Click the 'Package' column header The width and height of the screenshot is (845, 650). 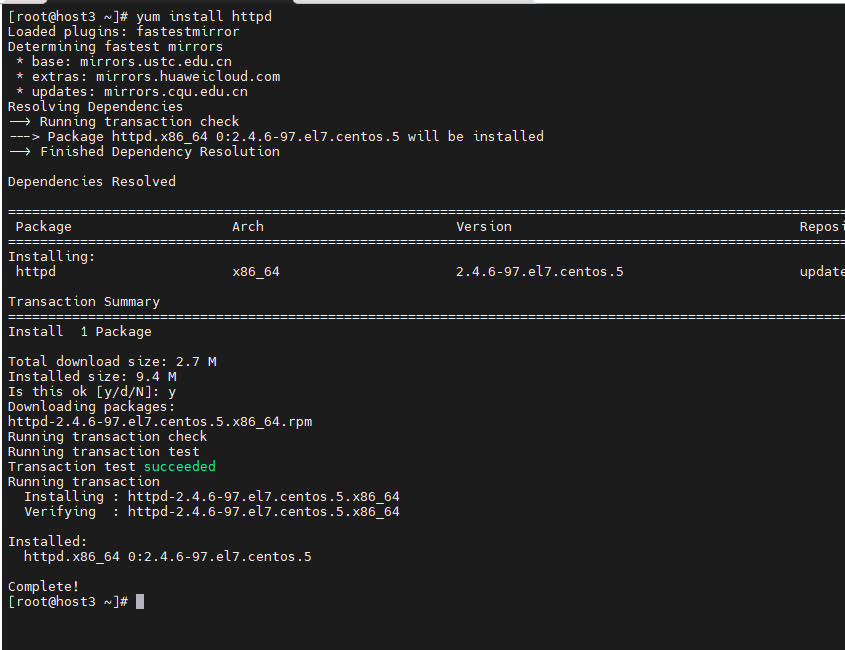[44, 227]
